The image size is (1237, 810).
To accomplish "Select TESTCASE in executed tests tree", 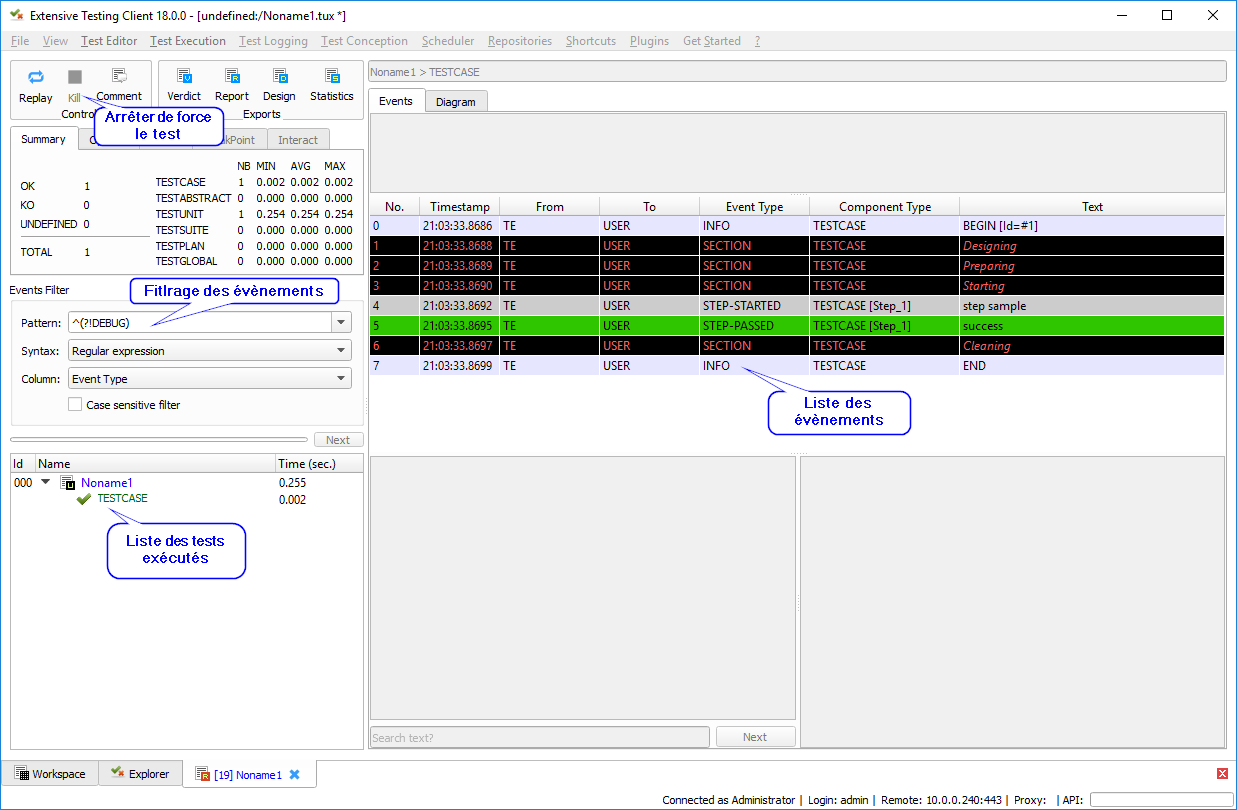I will pyautogui.click(x=122, y=498).
